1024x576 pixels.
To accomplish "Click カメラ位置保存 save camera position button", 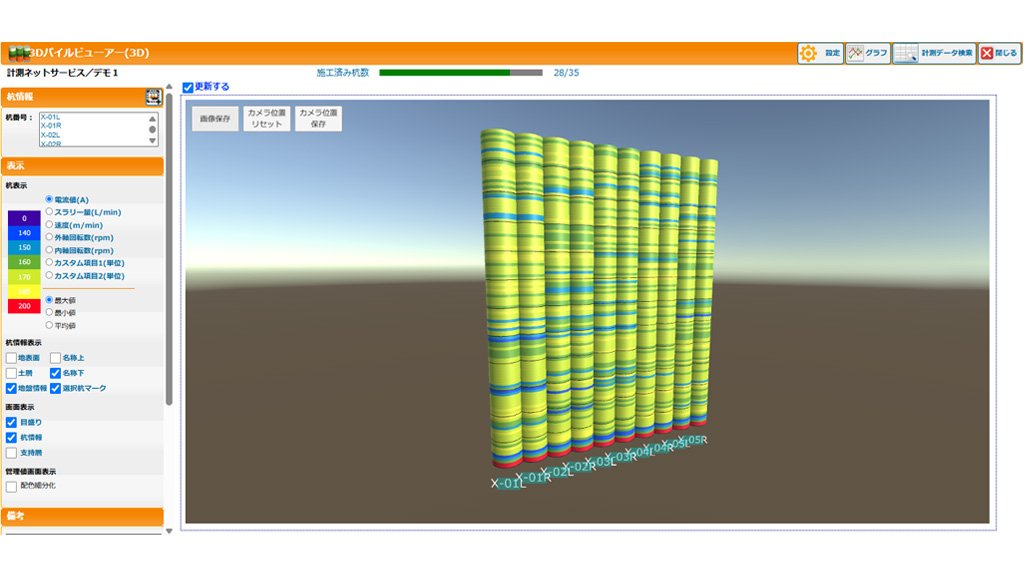I will [318, 119].
